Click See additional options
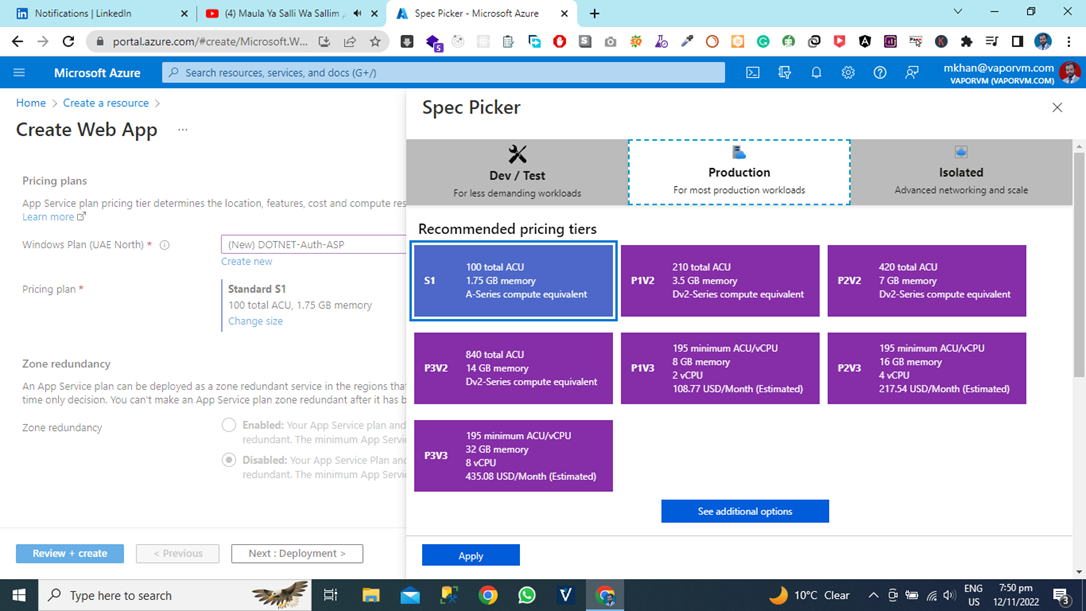 pos(744,511)
